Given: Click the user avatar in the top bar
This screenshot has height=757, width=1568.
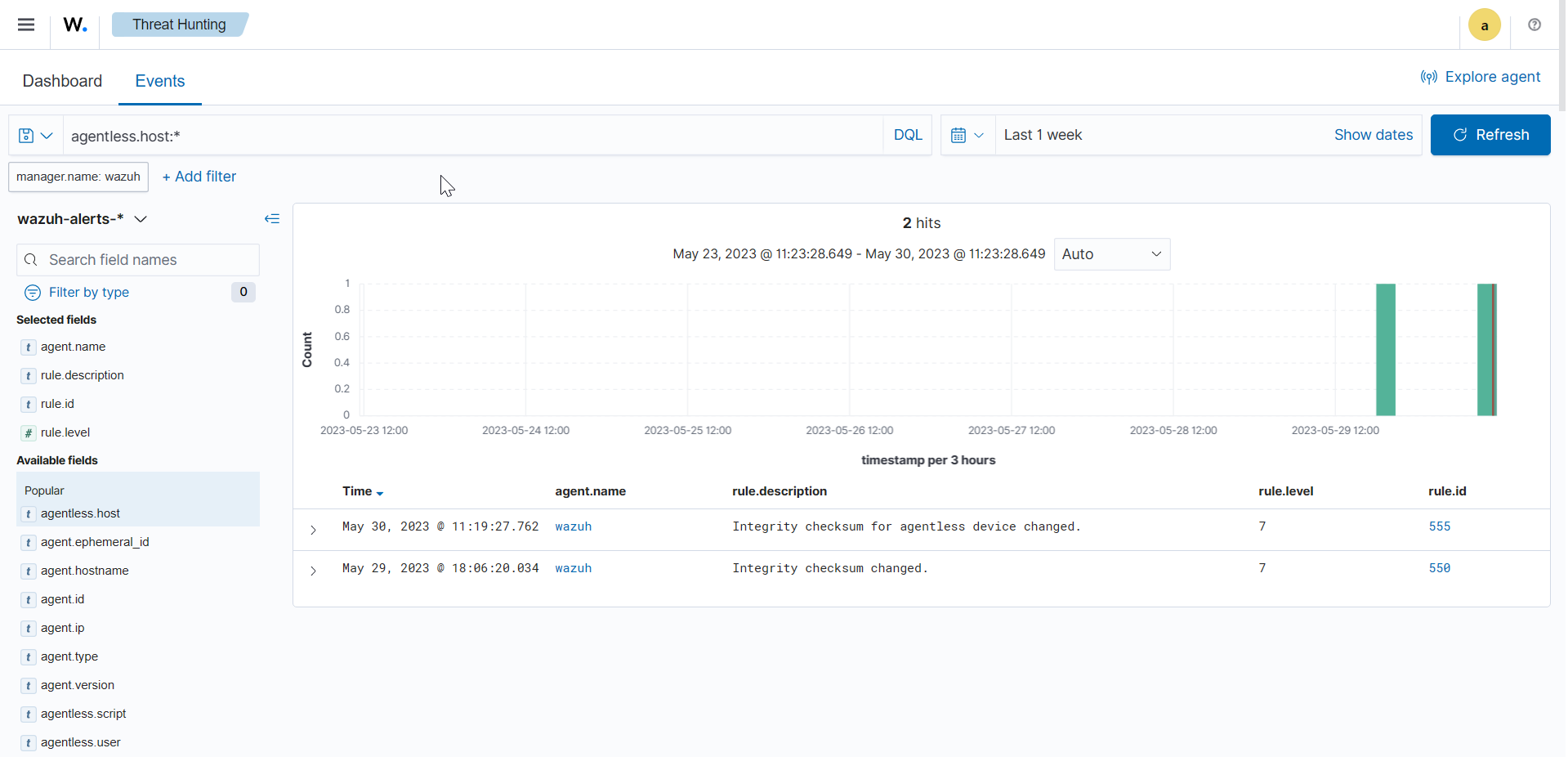Looking at the screenshot, I should (x=1484, y=25).
